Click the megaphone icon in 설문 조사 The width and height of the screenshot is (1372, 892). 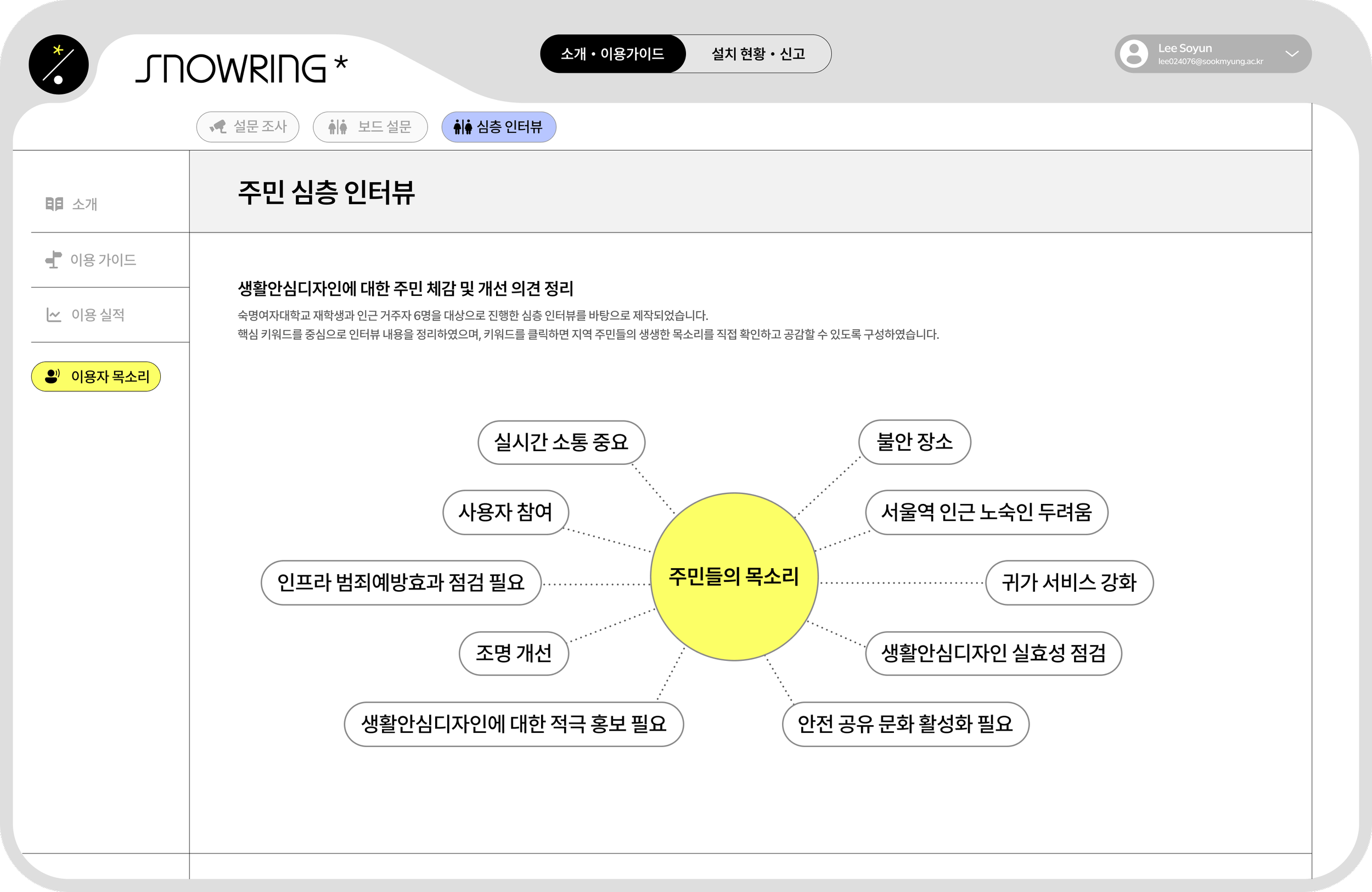pos(218,126)
